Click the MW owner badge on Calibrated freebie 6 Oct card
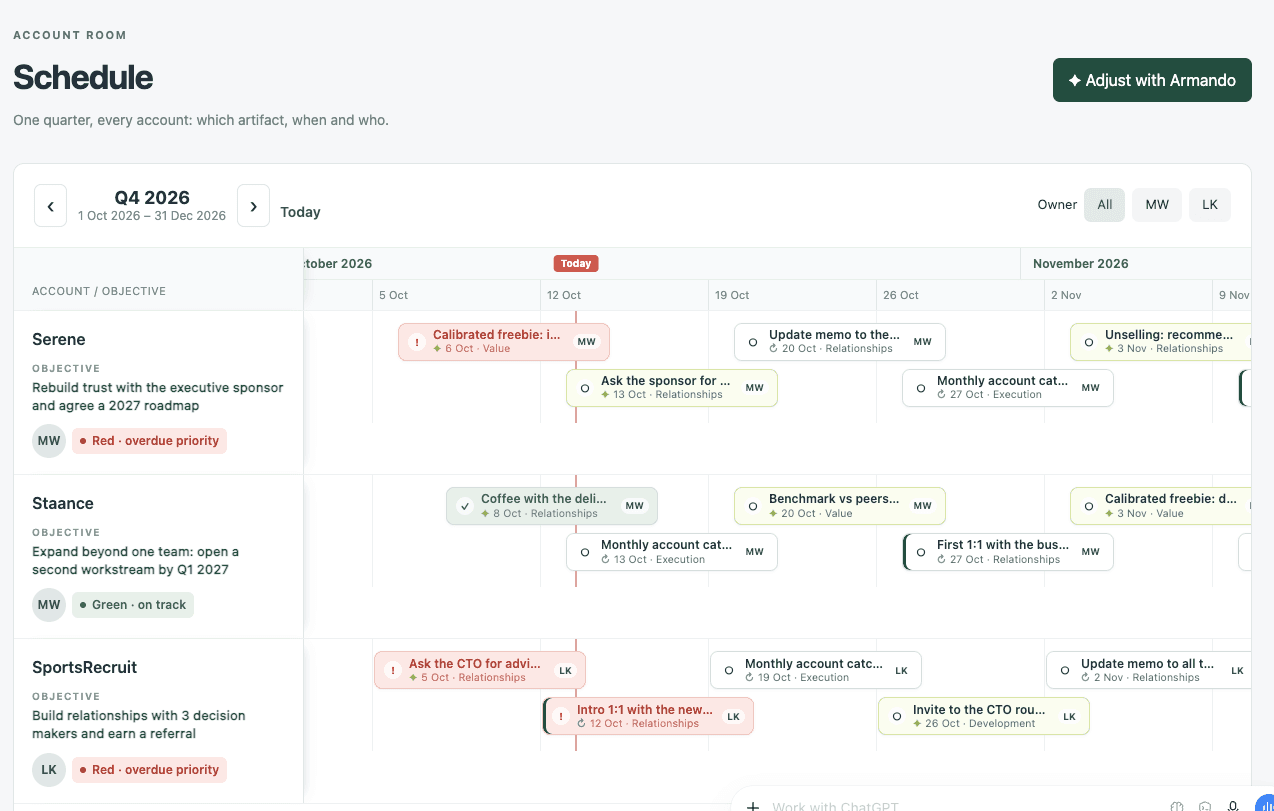 click(x=586, y=342)
